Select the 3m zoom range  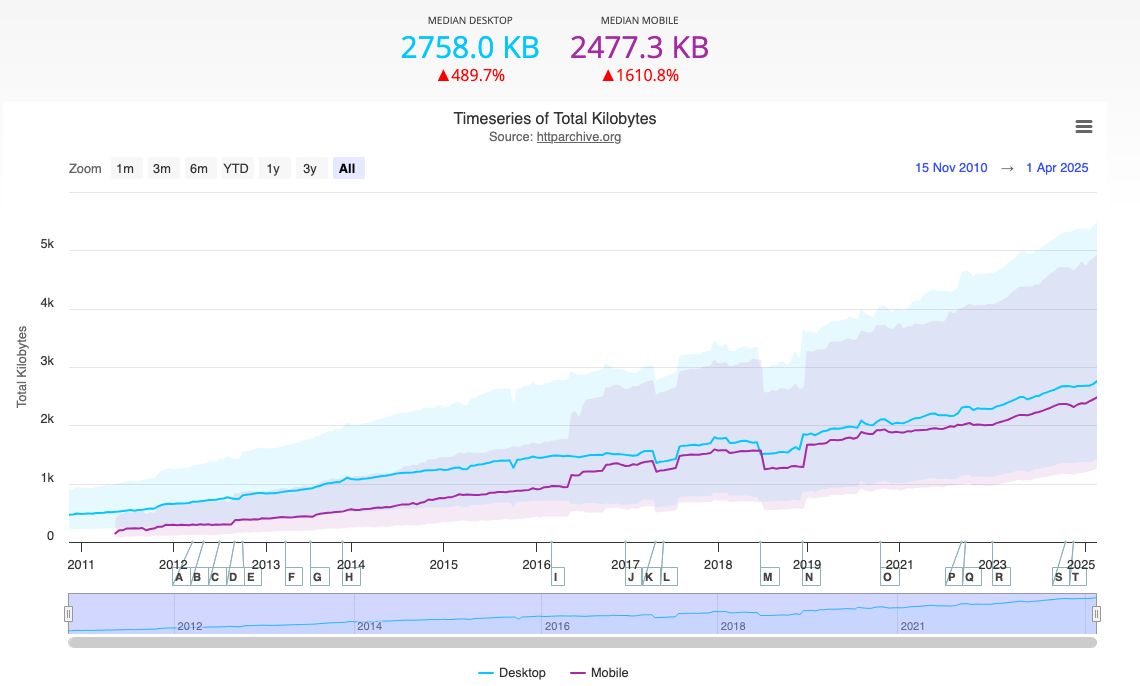click(x=162, y=168)
